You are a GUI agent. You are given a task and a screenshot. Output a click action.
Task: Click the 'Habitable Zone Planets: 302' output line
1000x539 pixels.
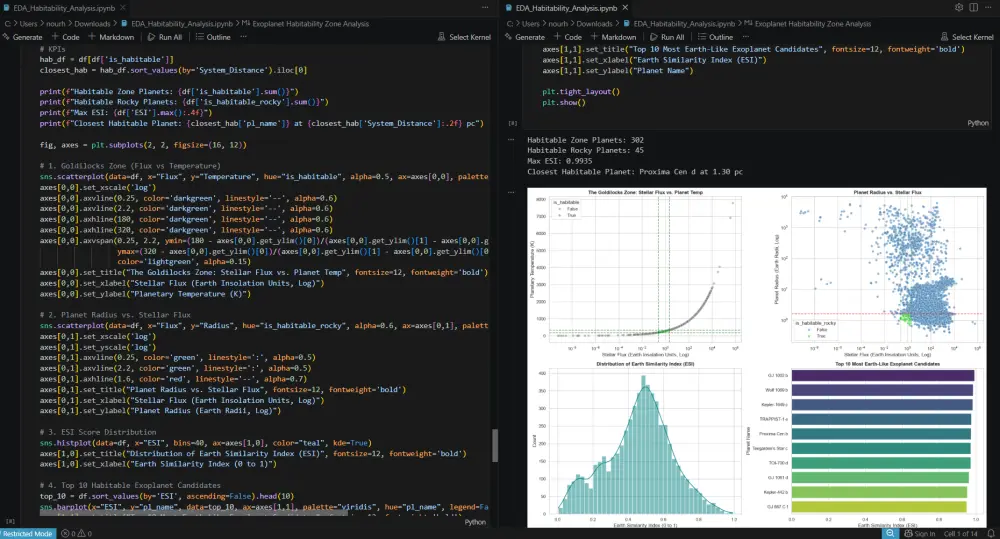(585, 140)
